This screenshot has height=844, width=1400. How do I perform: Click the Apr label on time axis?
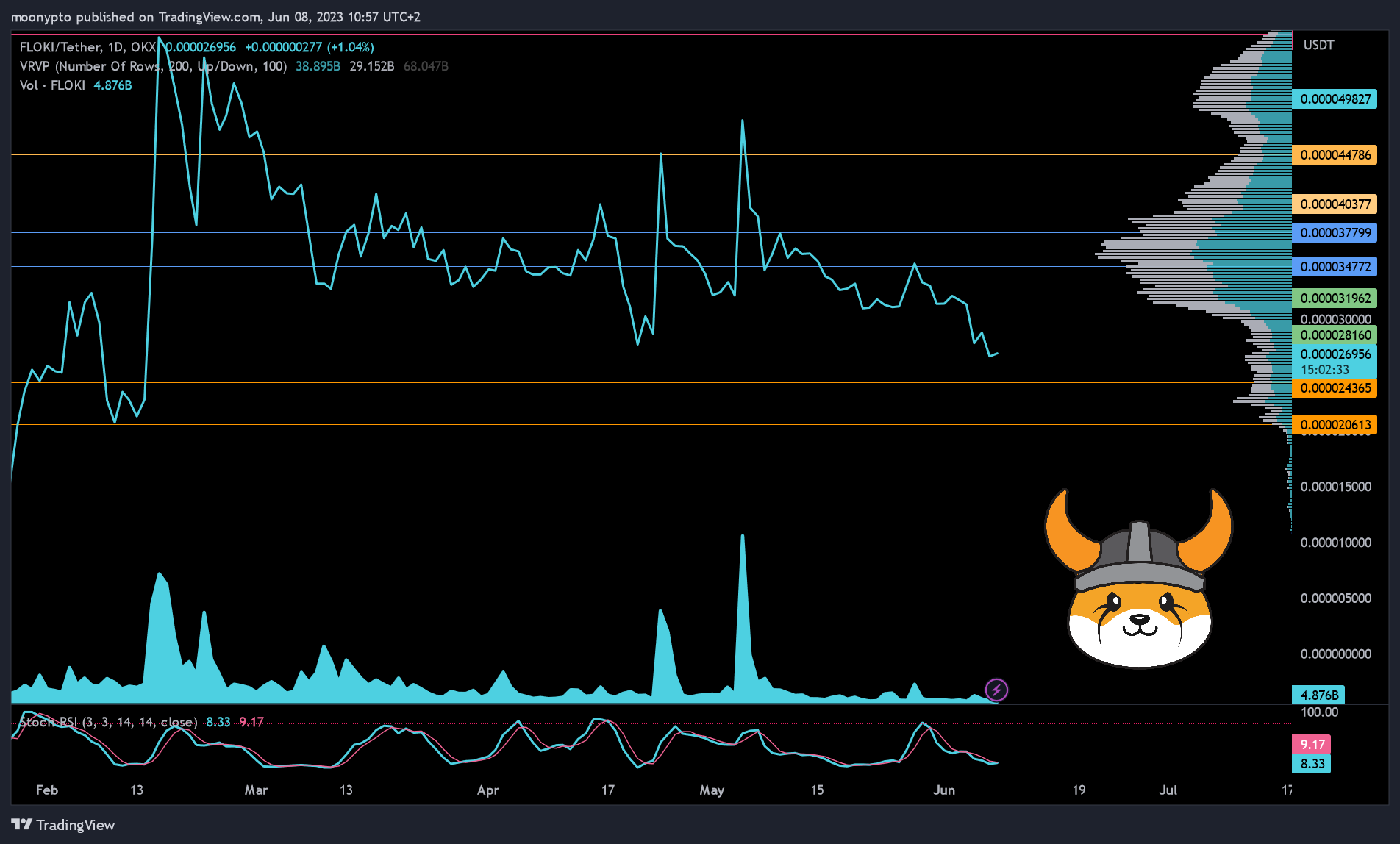tap(488, 790)
